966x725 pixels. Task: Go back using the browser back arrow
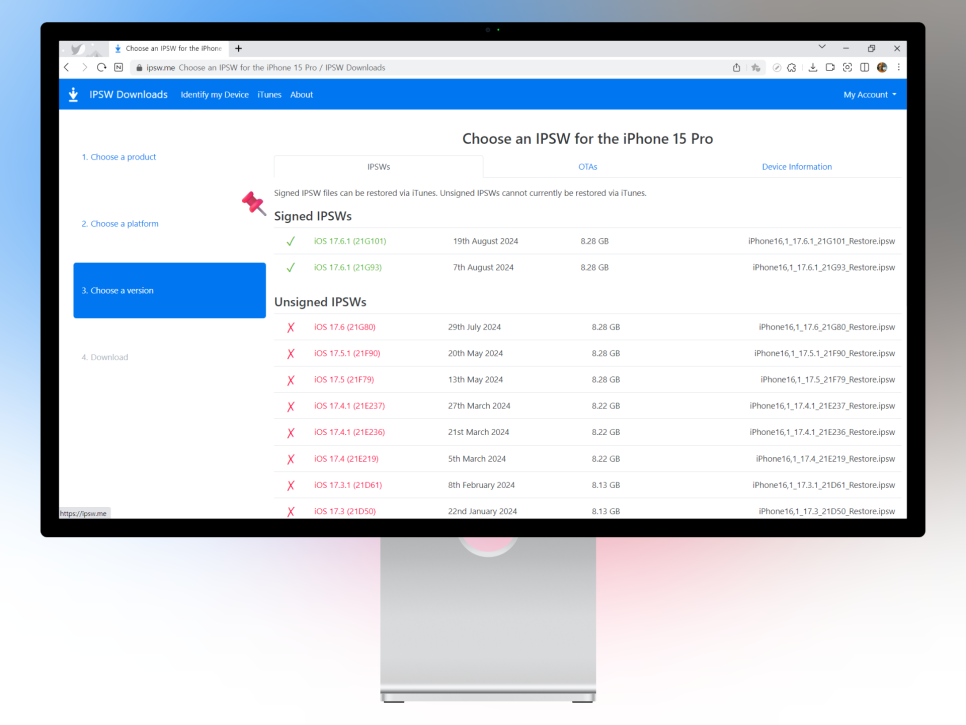(67, 67)
